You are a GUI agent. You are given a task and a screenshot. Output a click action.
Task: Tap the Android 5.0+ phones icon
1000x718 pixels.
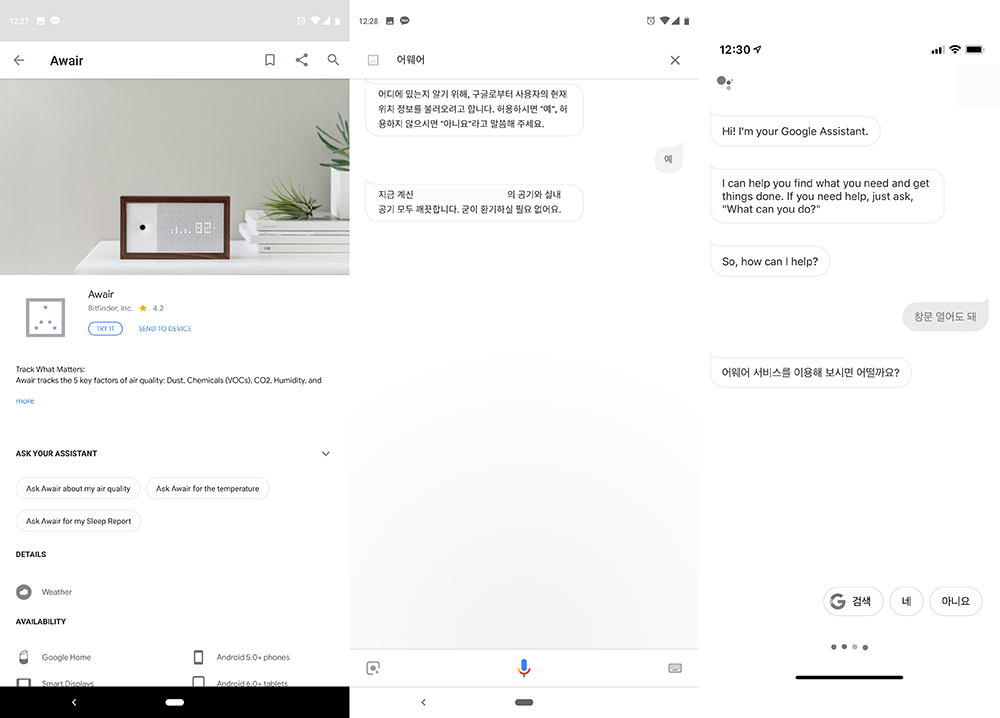tap(198, 657)
